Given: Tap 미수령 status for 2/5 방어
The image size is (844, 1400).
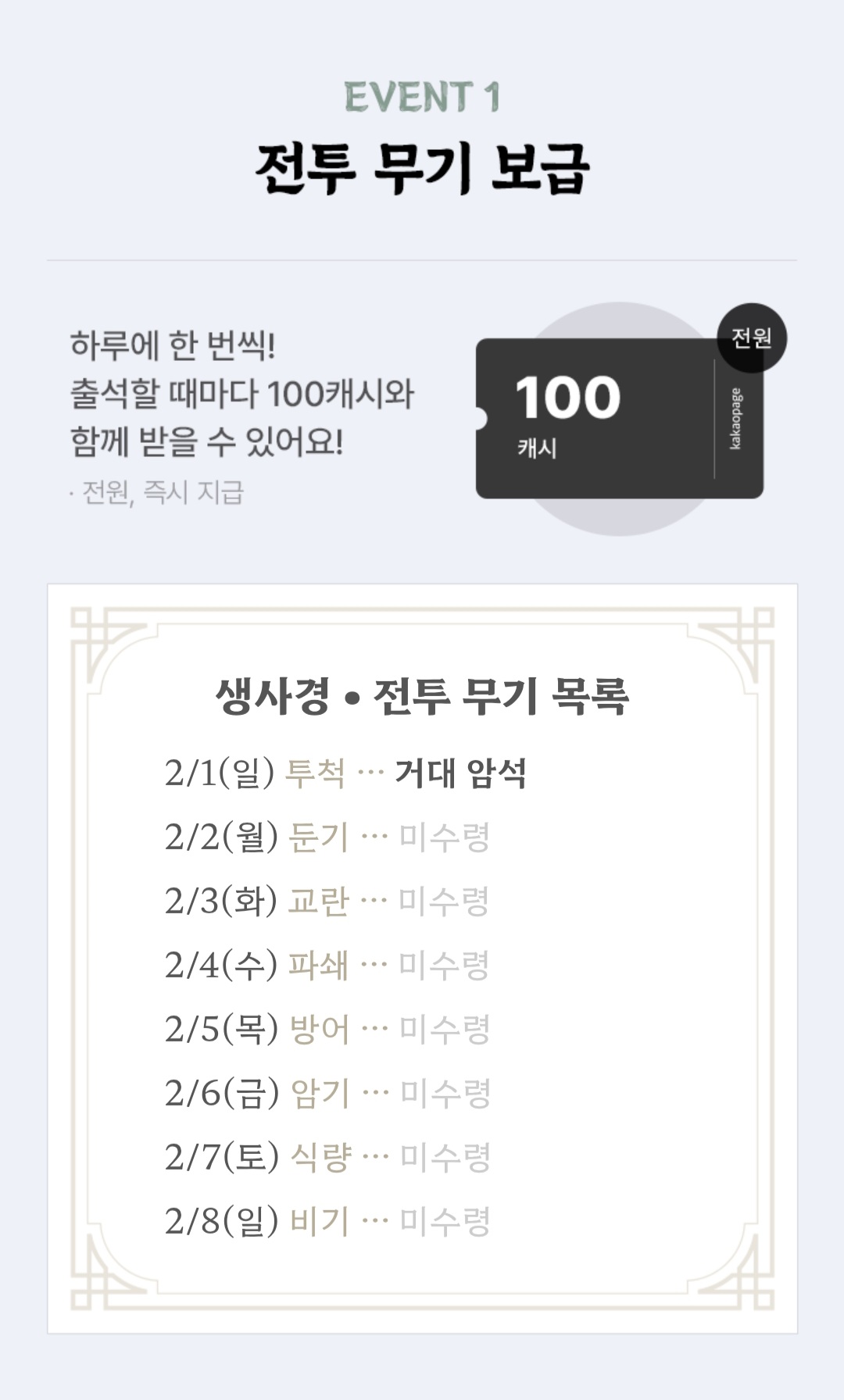Looking at the screenshot, I should (x=444, y=1030).
